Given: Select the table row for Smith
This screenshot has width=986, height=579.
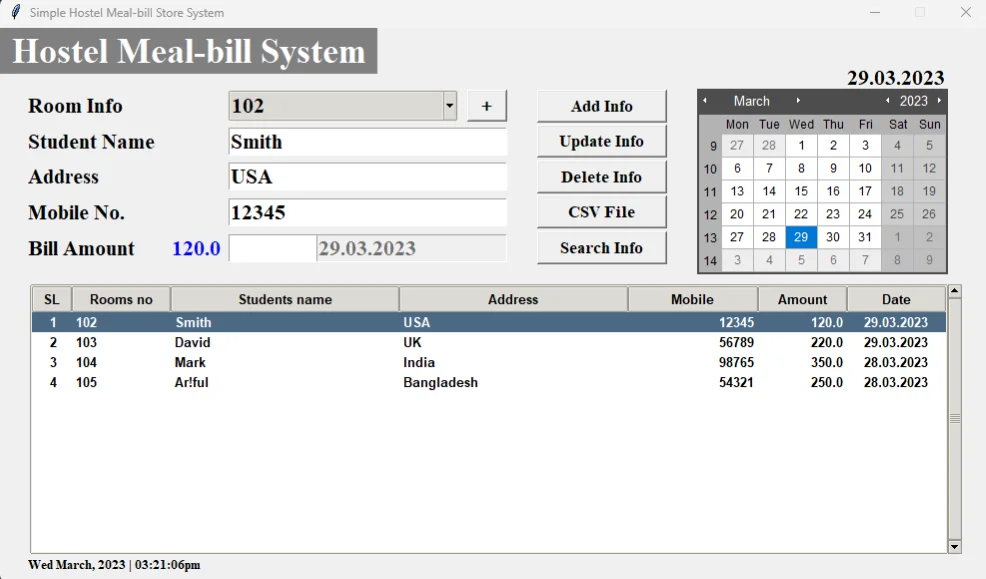Looking at the screenshot, I should tap(489, 323).
